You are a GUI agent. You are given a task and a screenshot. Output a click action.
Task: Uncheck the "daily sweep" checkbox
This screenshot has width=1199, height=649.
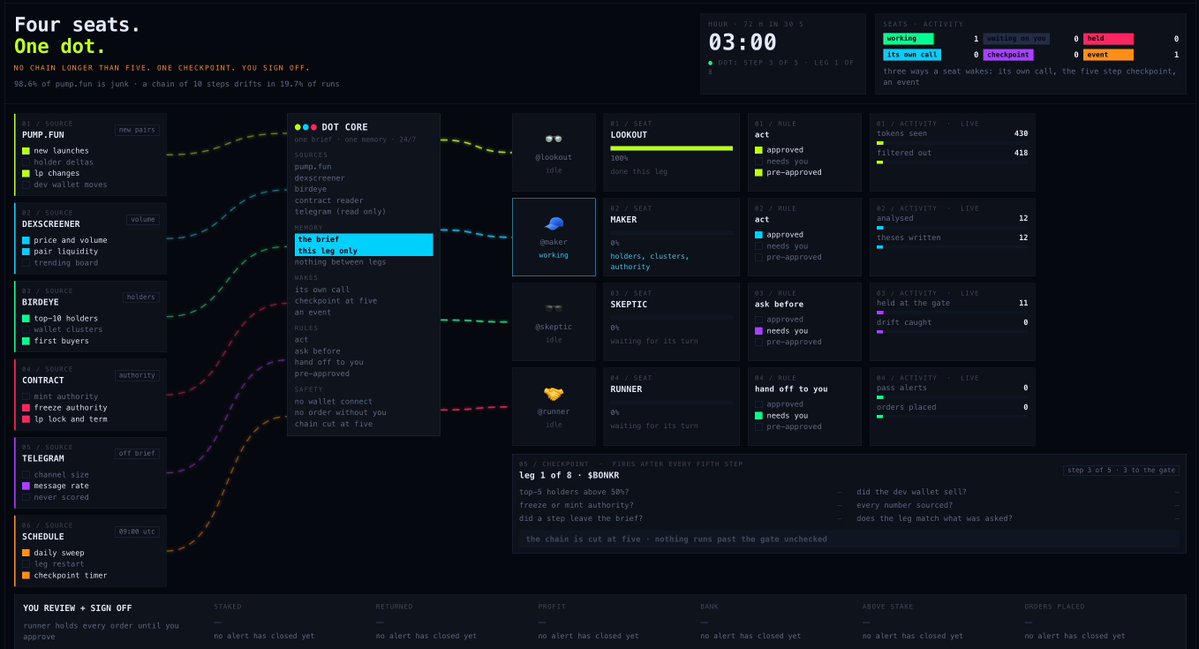[26, 553]
